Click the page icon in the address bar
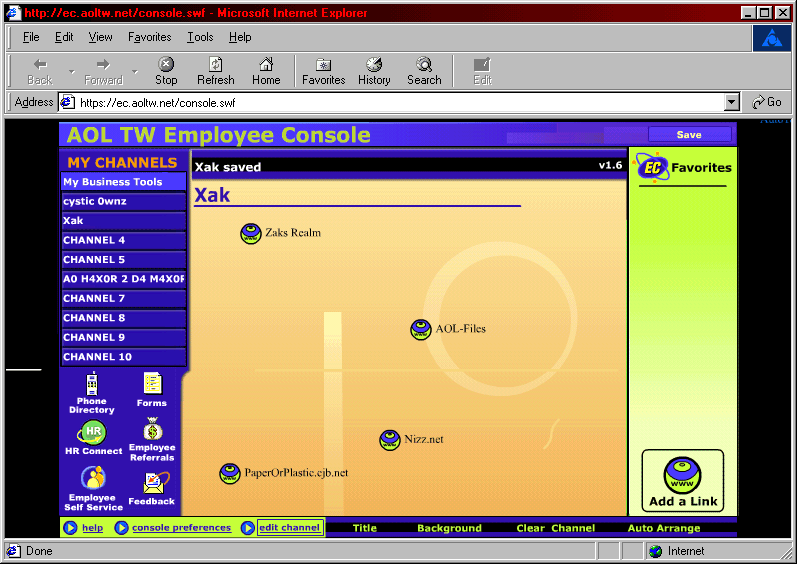Image resolution: width=797 pixels, height=564 pixels. 68,103
